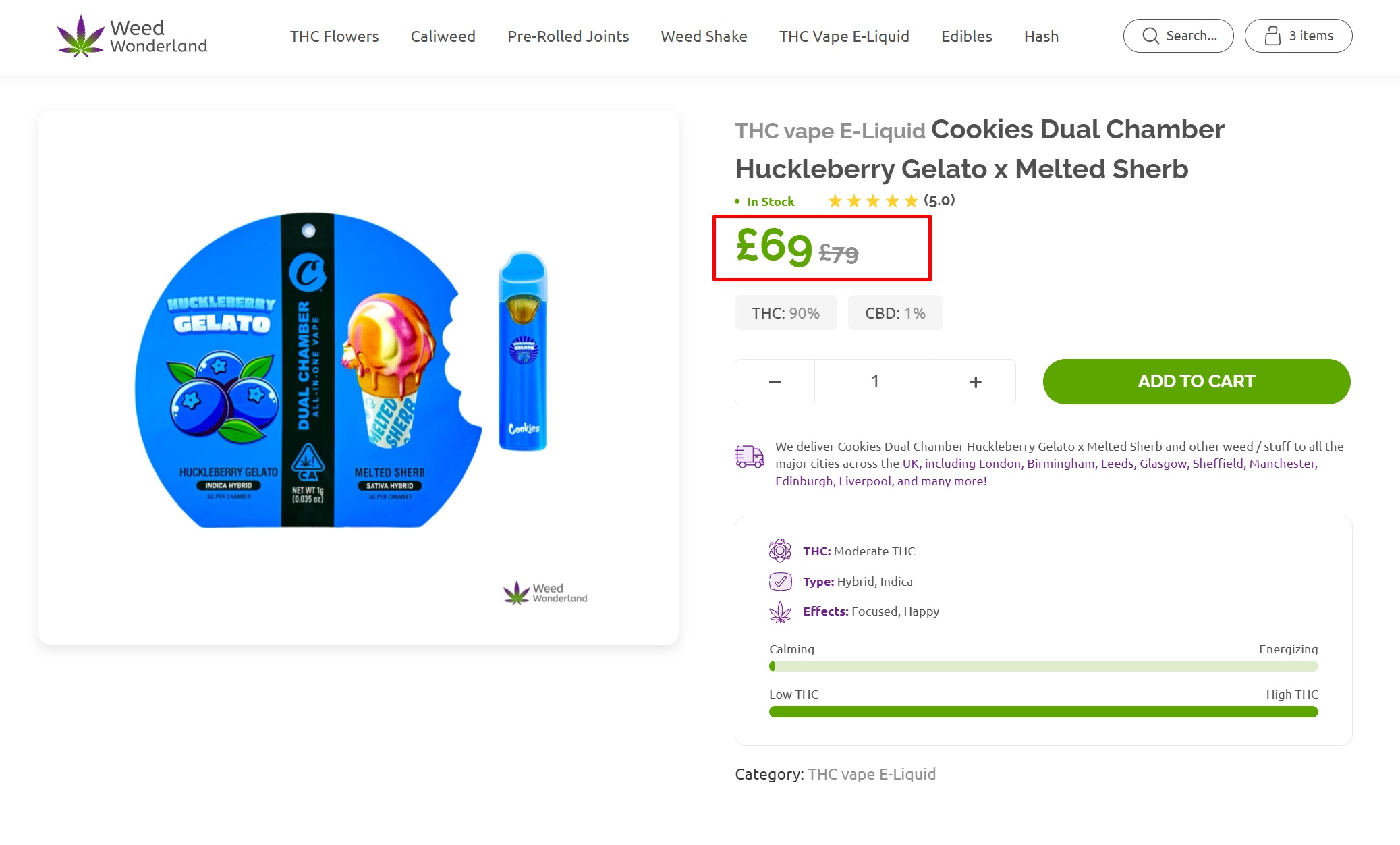Click the quantity number field
This screenshot has width=1400, height=845.
pos(875,382)
